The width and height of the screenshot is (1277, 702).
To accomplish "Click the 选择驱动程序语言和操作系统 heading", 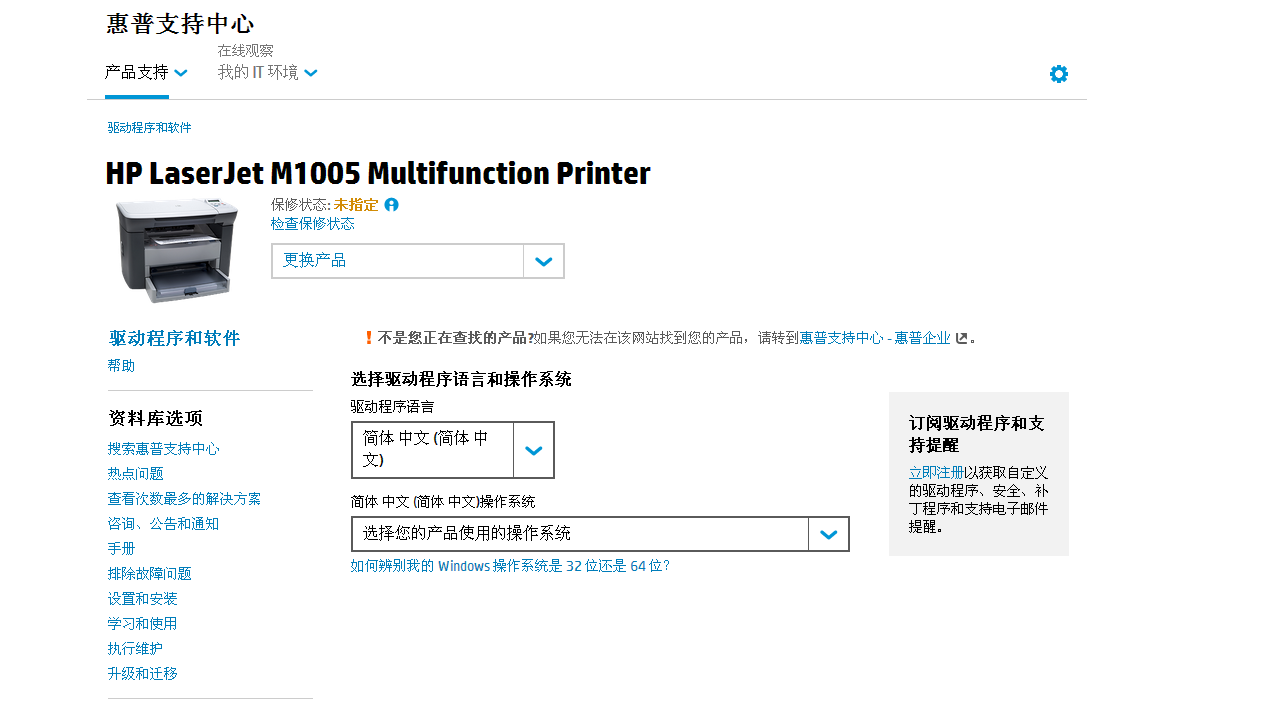I will [x=461, y=380].
